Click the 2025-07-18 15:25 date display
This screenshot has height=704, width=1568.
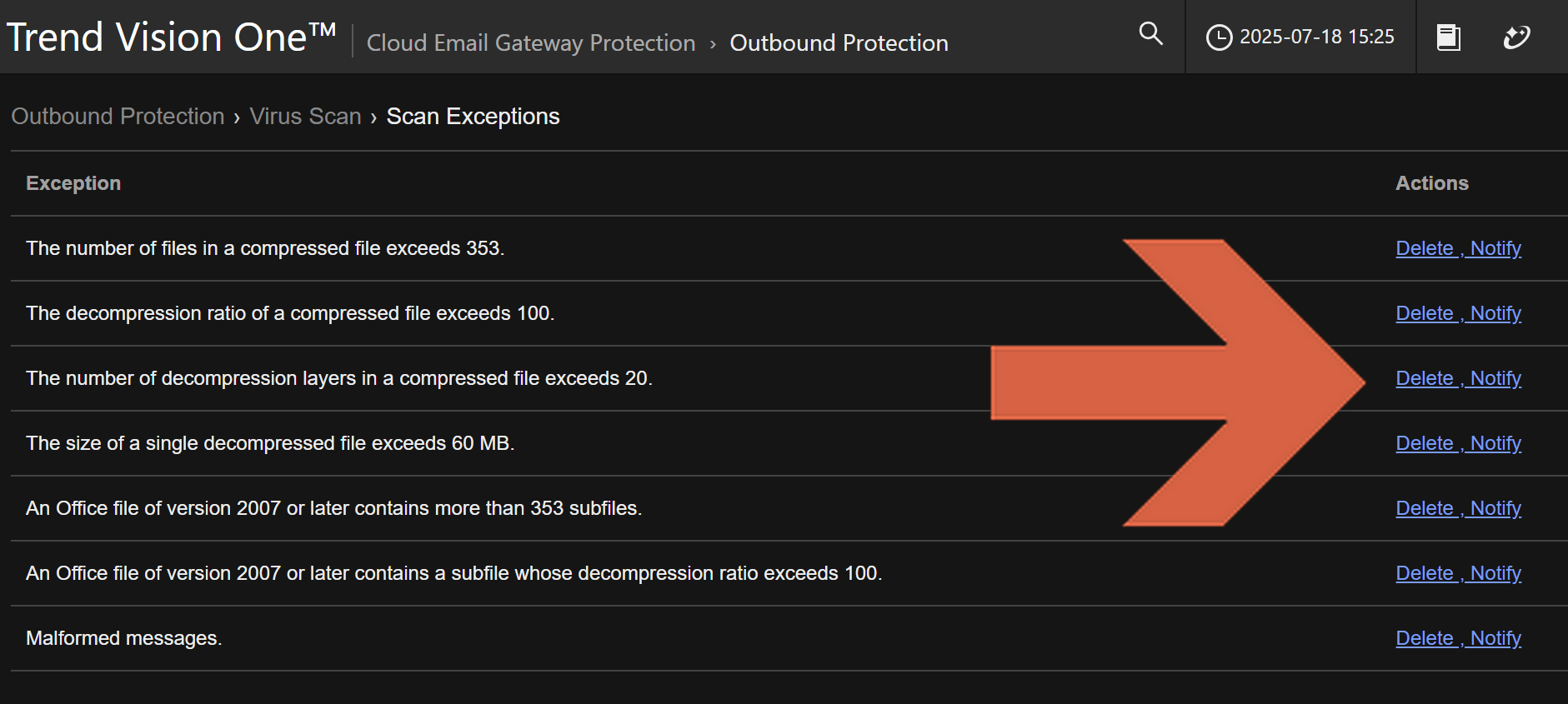(1316, 37)
